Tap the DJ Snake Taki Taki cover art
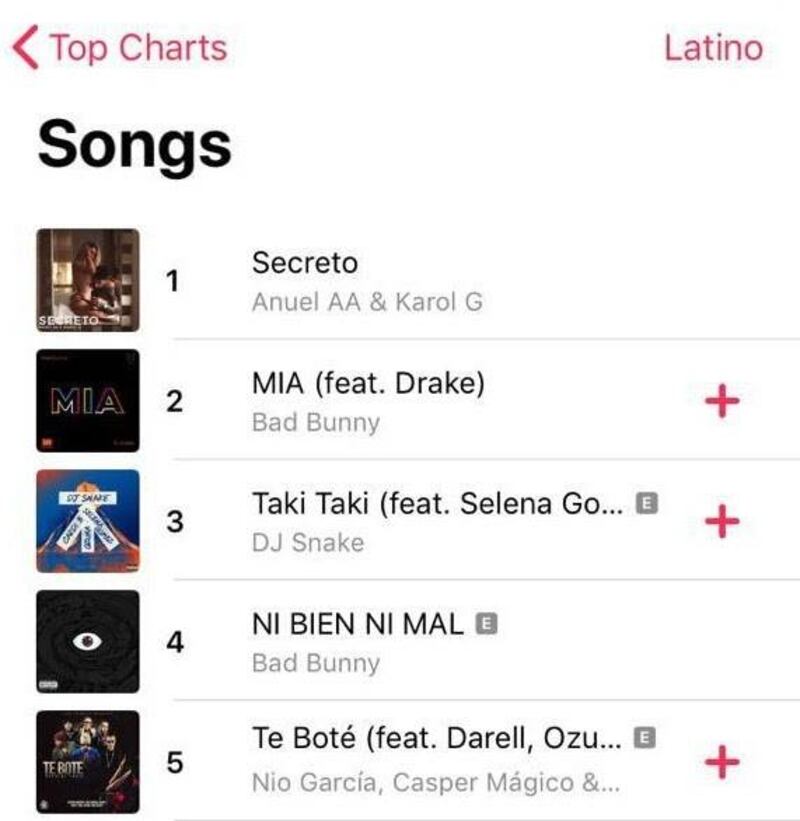800x821 pixels. pos(88,521)
